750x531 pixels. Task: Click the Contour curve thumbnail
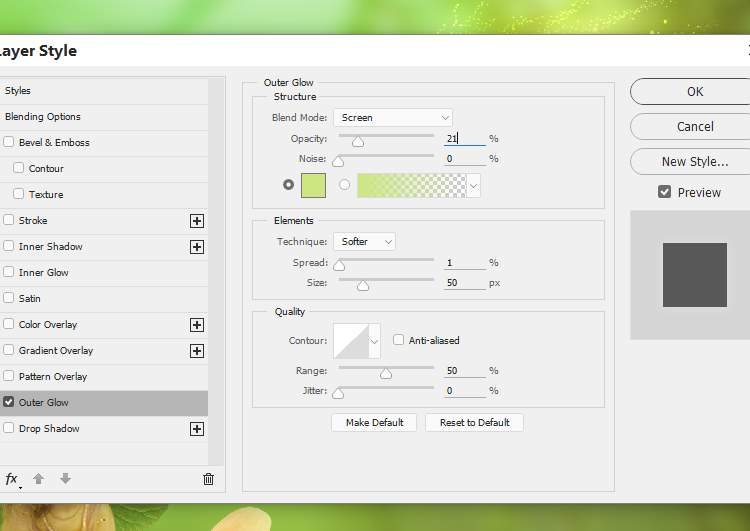[351, 341]
